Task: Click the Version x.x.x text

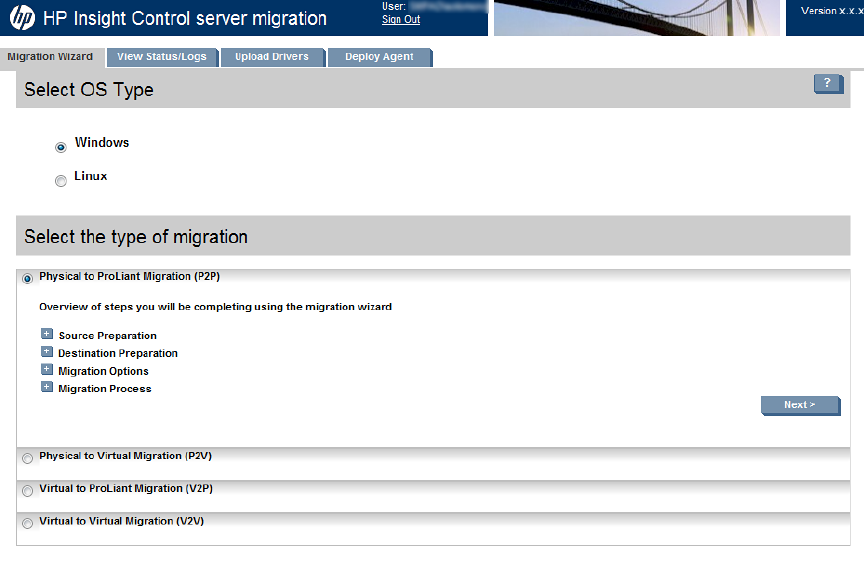Action: tap(832, 10)
